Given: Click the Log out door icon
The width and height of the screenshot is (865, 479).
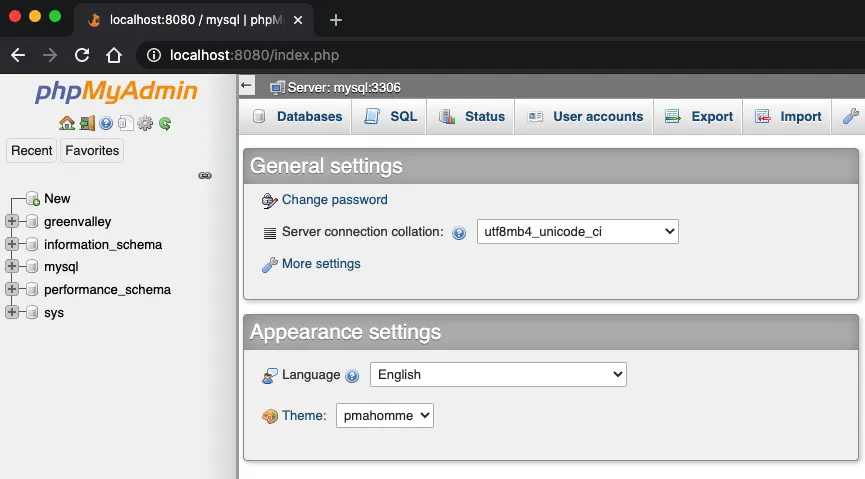Looking at the screenshot, I should 87,124.
